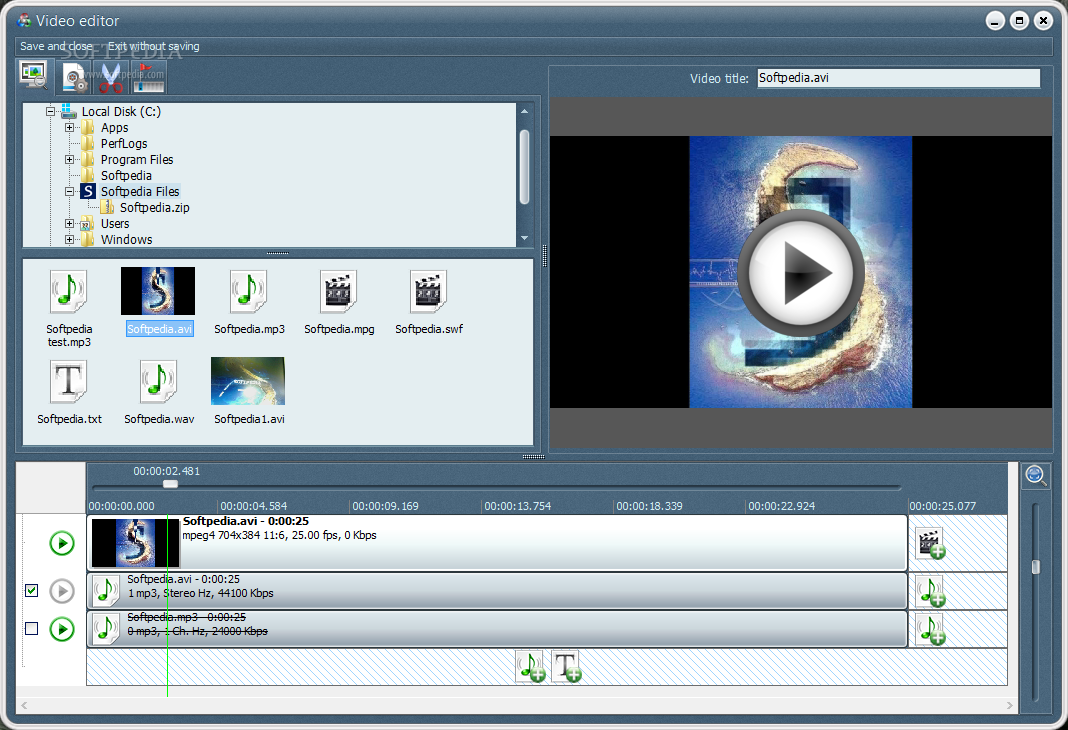Click Save and close menu item
Screen dimensions: 1068x730
[x=56, y=46]
